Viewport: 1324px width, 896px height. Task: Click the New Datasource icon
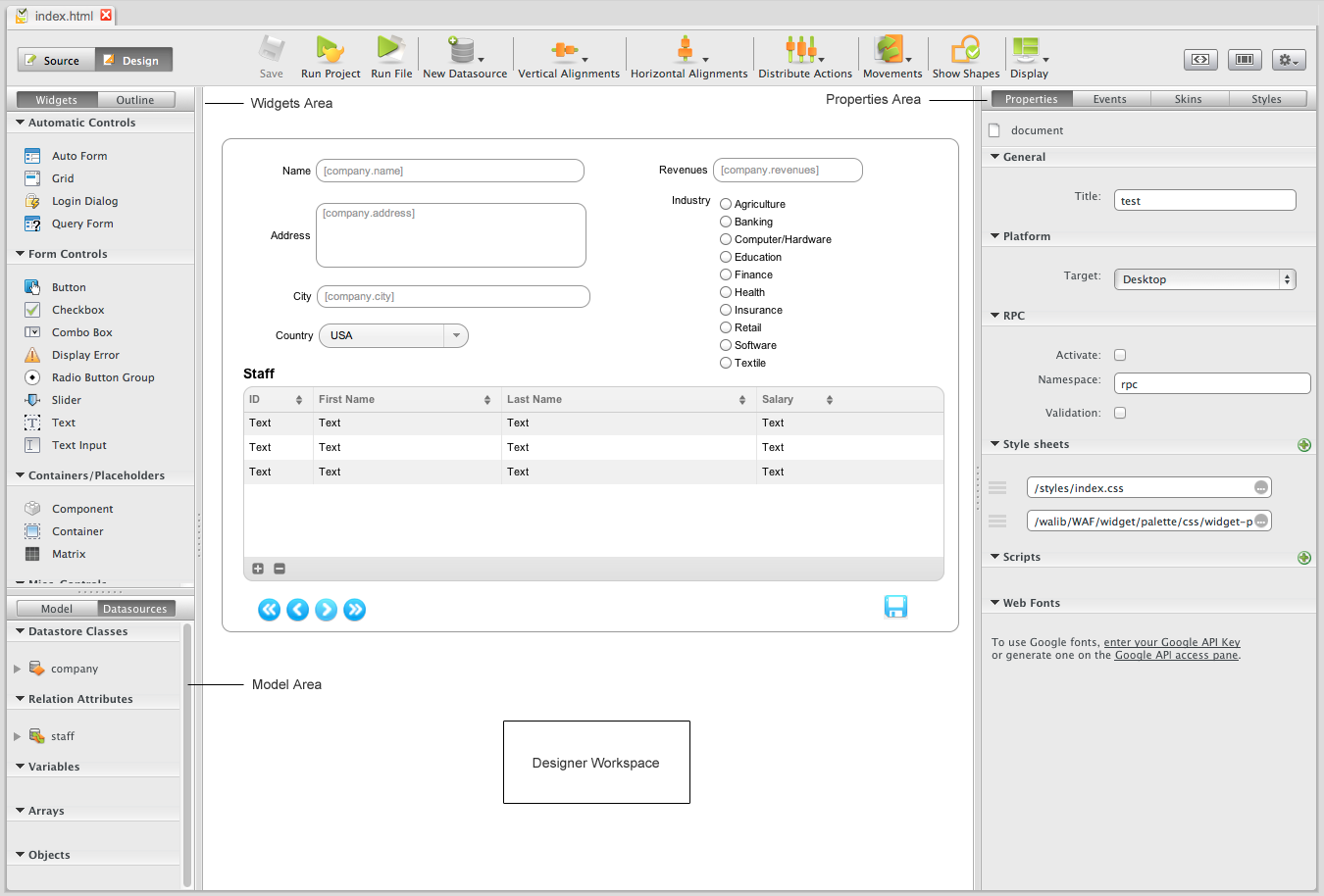click(462, 49)
